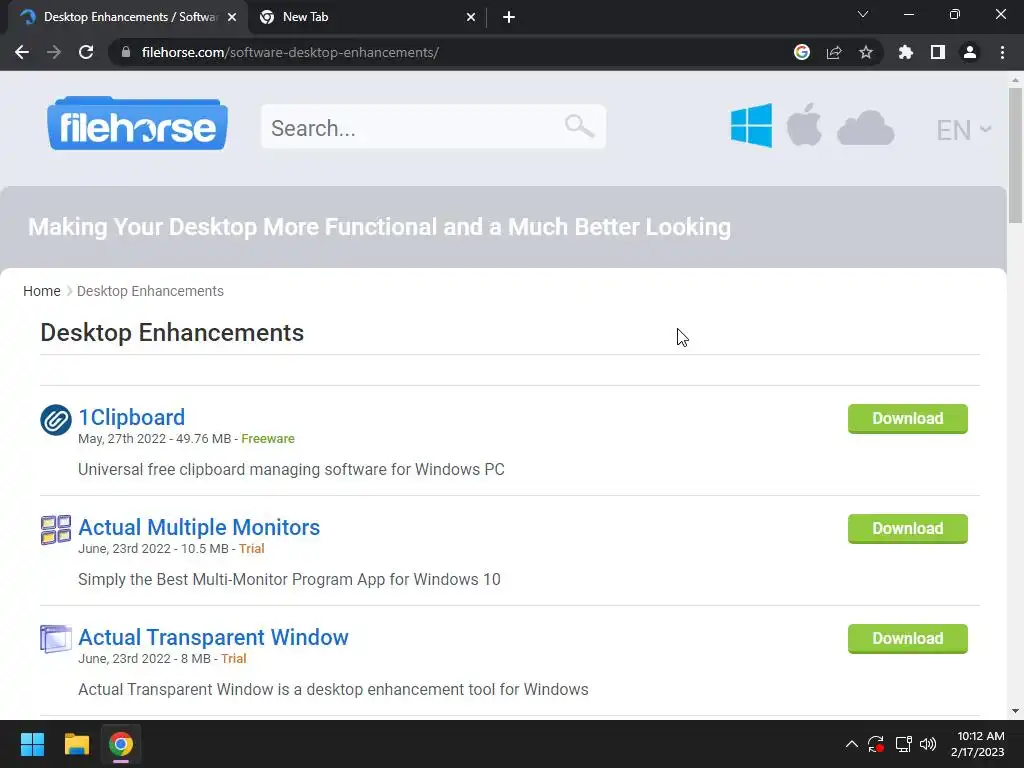Open Chrome three-dot menu

(x=1002, y=52)
